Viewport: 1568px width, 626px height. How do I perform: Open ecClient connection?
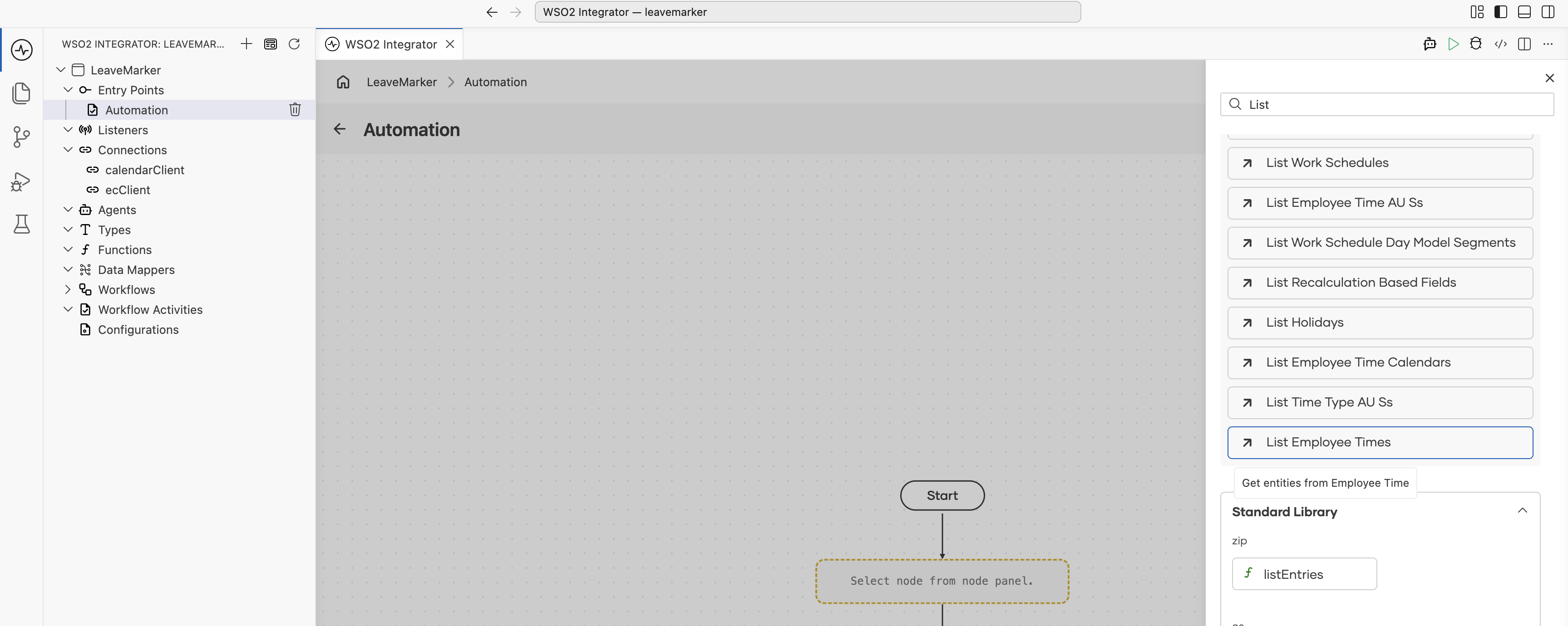(x=127, y=190)
